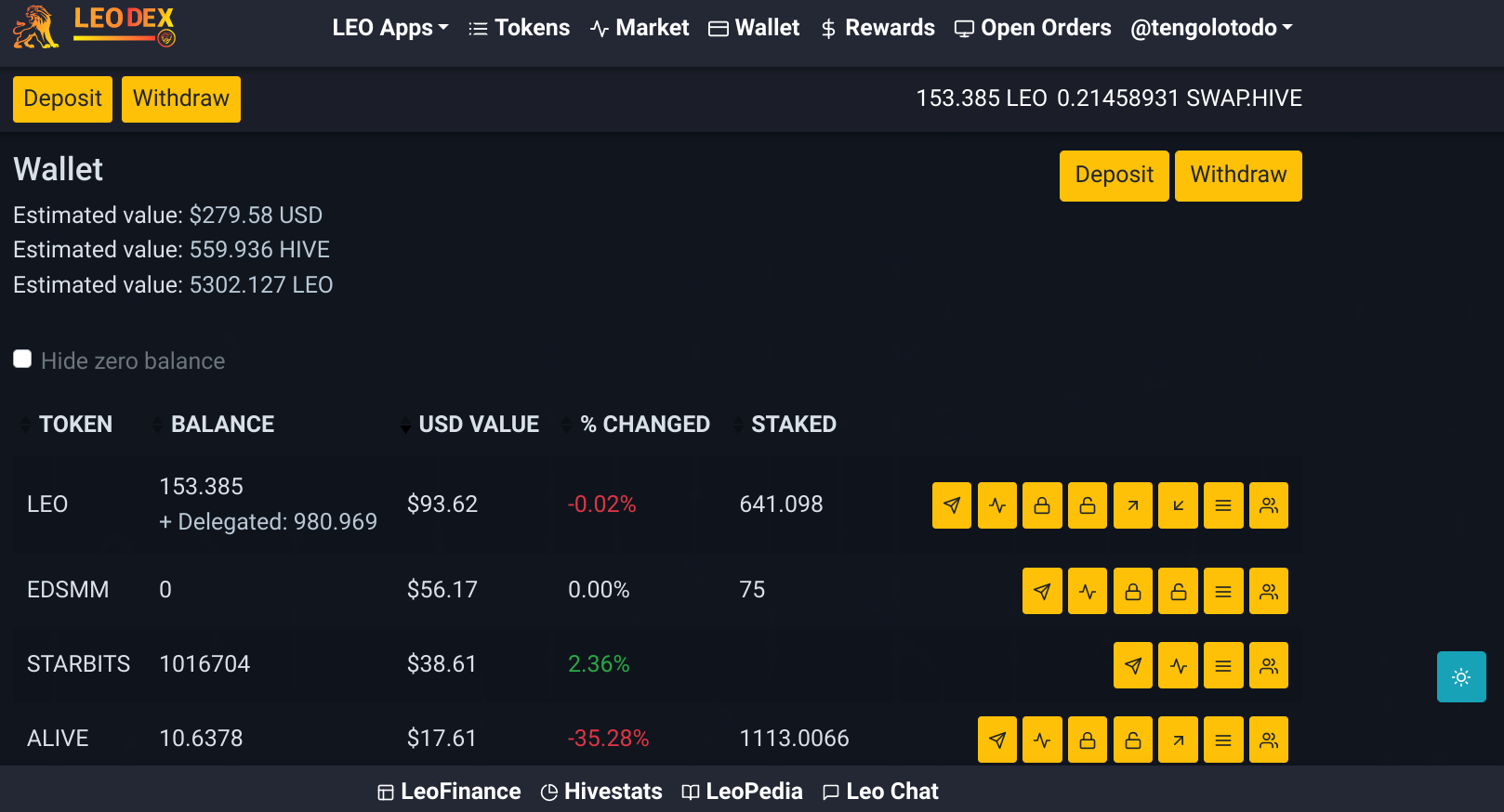
Task: Sort the table by TOKEN column
Action: (x=75, y=425)
